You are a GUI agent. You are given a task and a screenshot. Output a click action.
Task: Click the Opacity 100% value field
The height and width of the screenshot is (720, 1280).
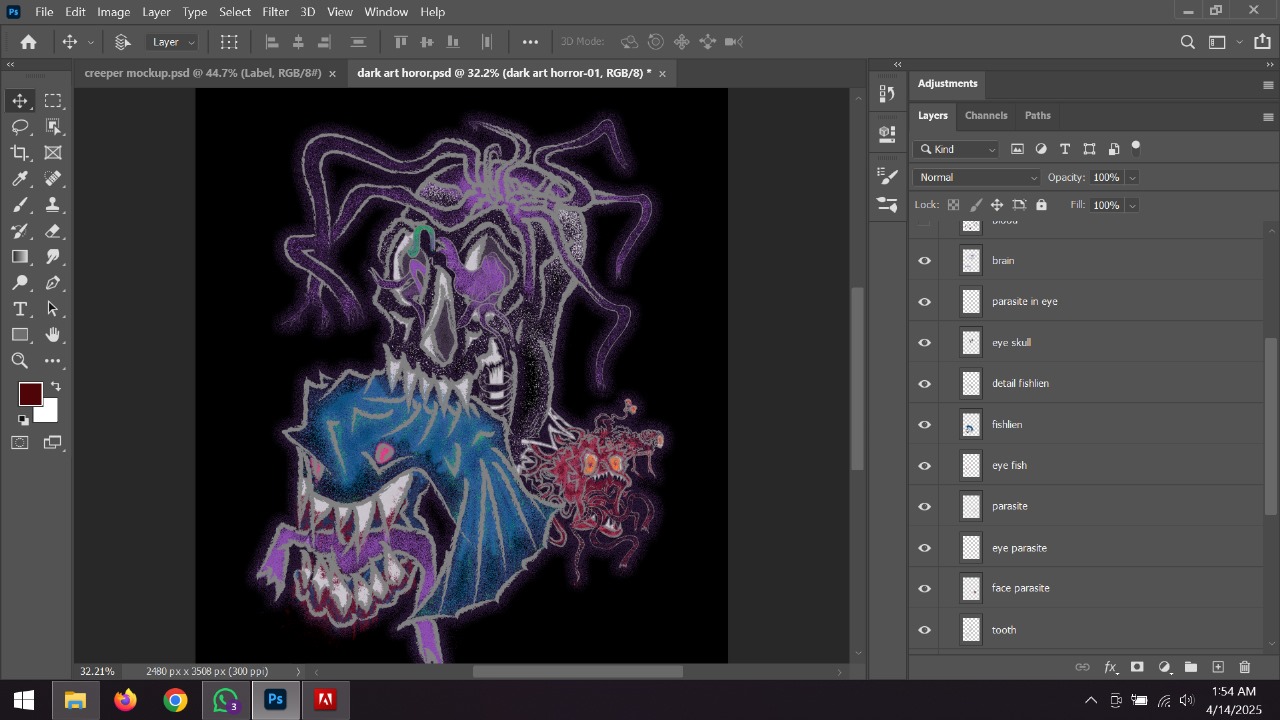1106,178
